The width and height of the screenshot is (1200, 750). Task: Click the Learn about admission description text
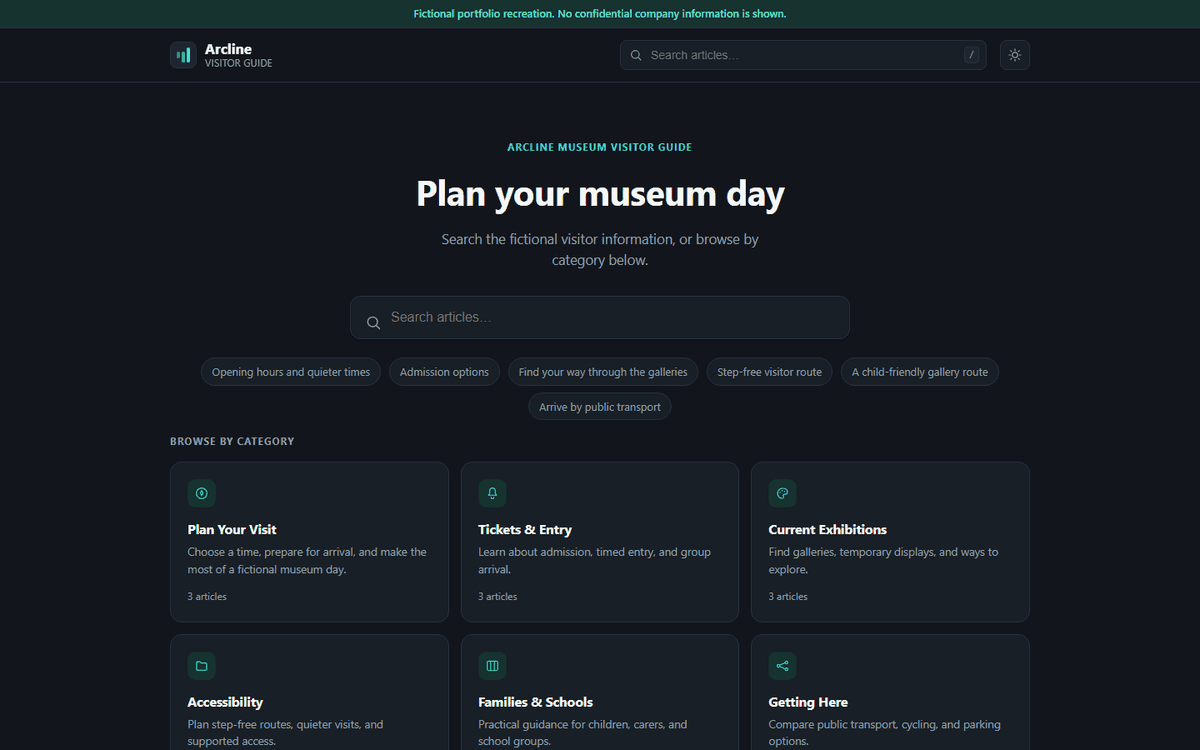[x=594, y=561]
